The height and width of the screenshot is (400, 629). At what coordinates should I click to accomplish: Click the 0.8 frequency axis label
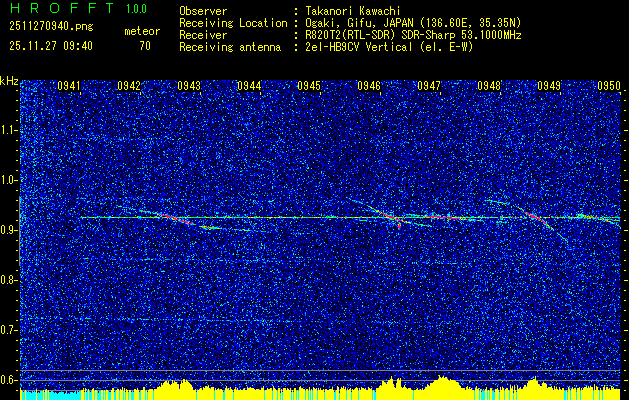[x=8, y=280]
